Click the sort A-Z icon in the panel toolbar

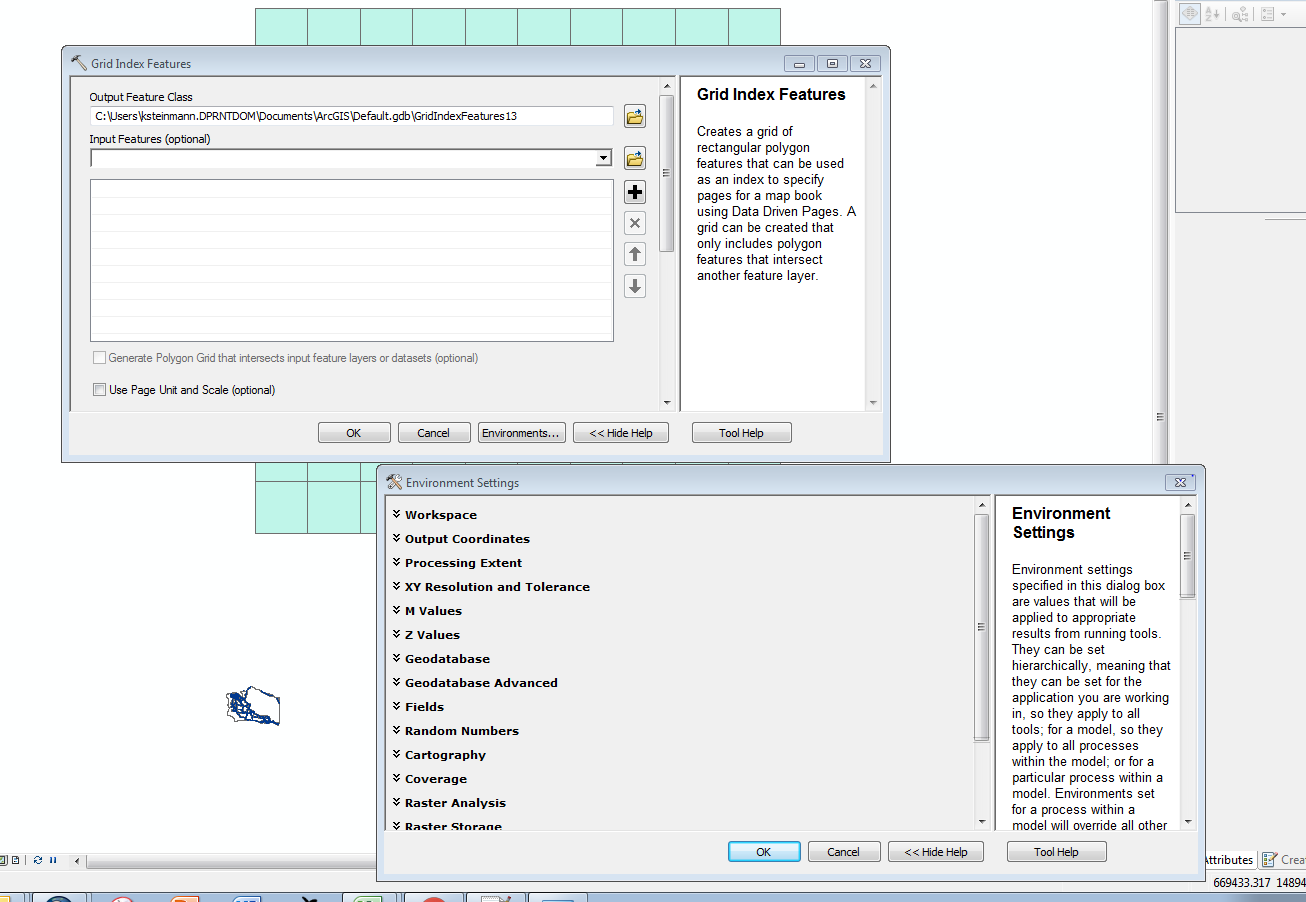point(1211,13)
